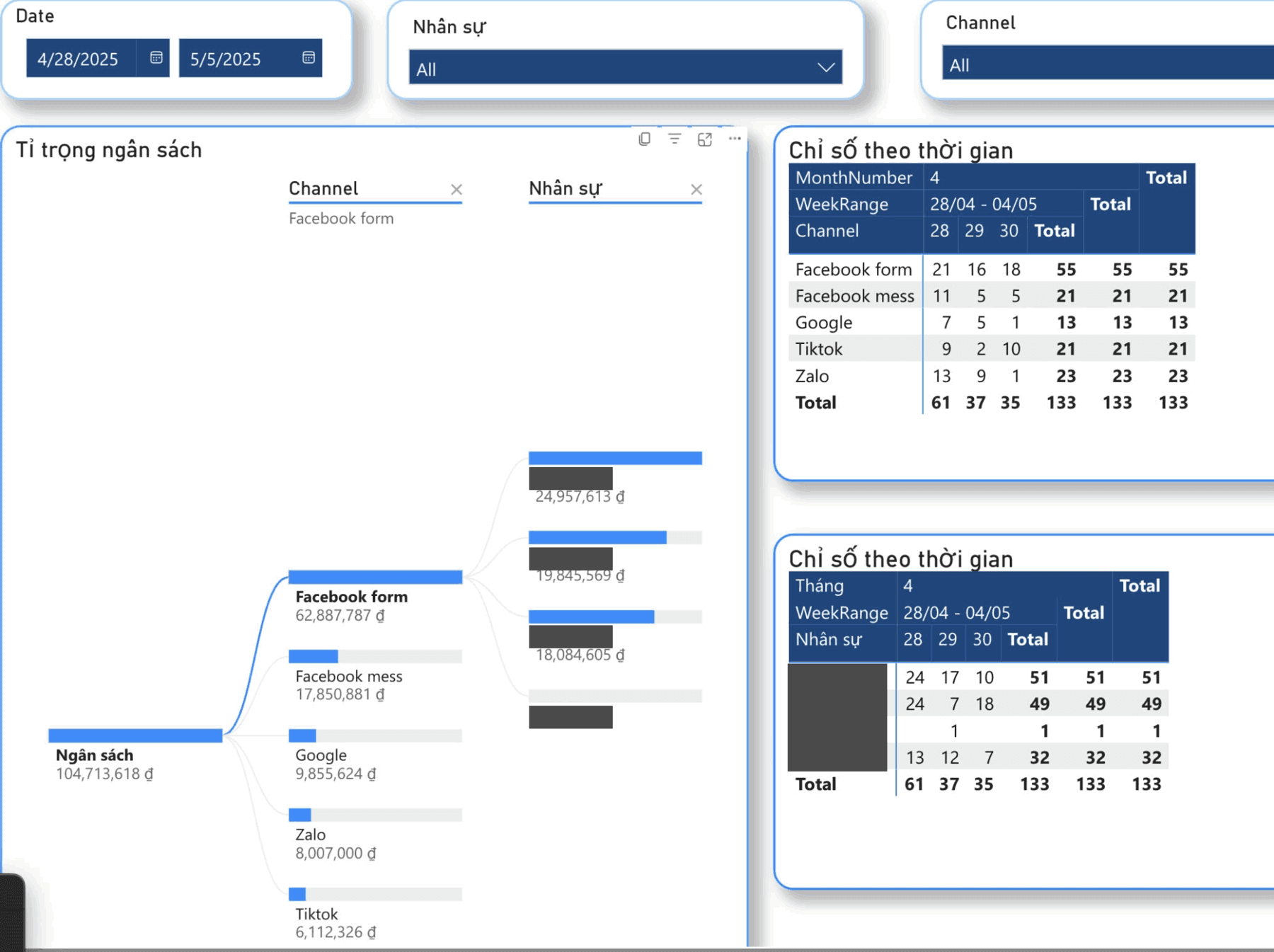
Task: Click the Channel level header in tree
Action: coord(323,188)
